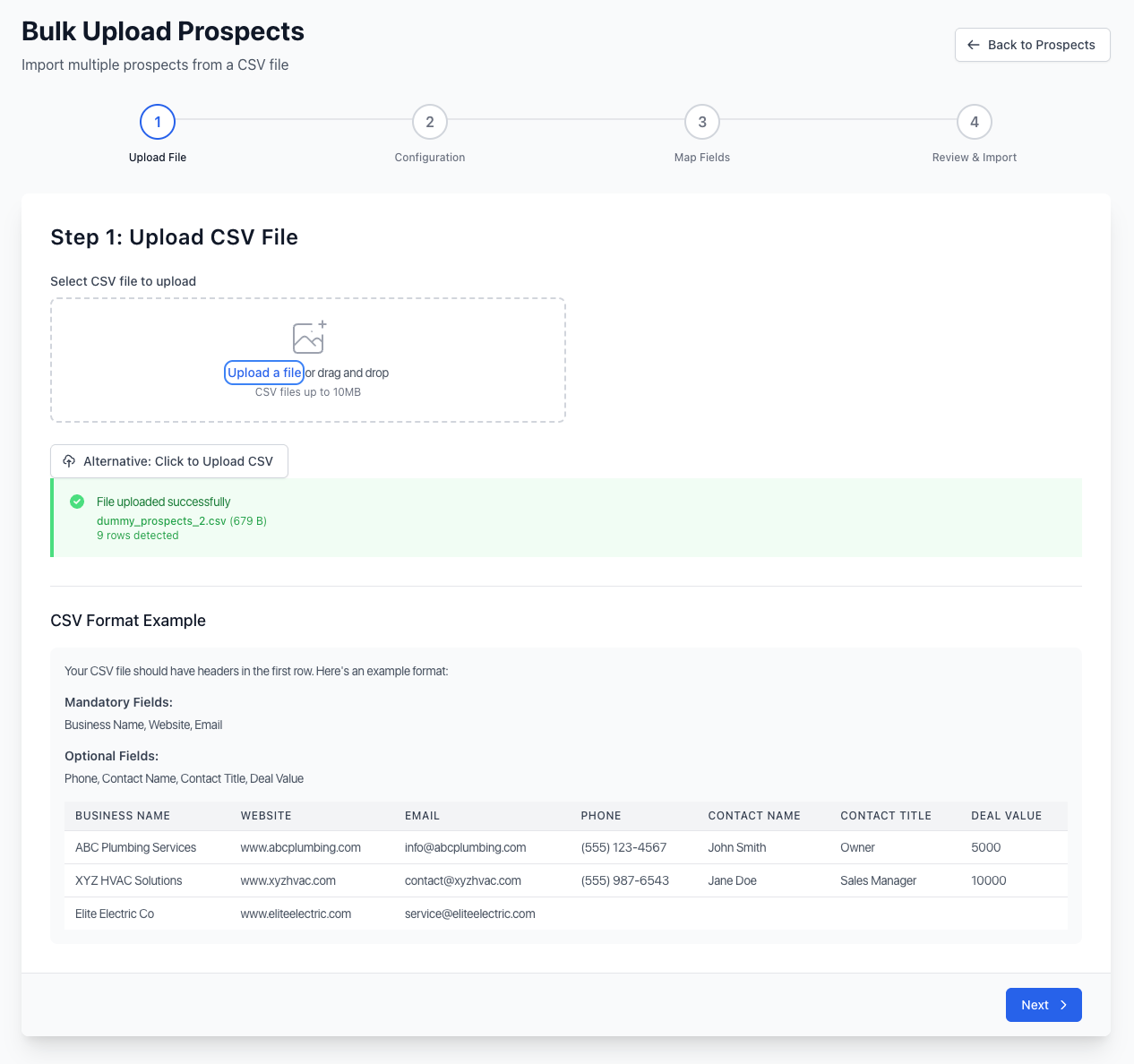Screen dimensions: 1134x1064
Task: Click the back arrow icon
Action: tap(974, 45)
